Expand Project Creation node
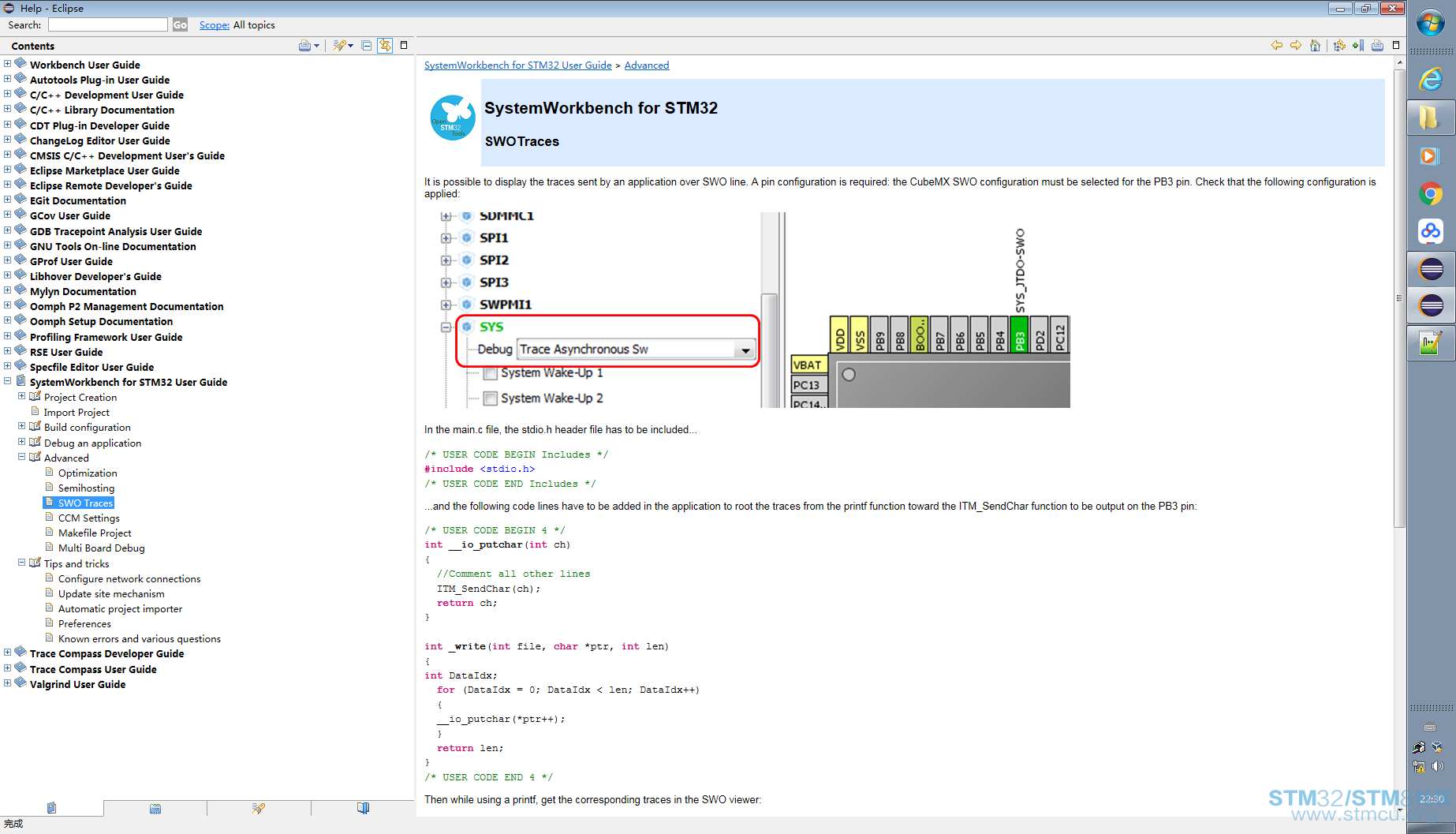The image size is (1456, 834). tap(22, 396)
